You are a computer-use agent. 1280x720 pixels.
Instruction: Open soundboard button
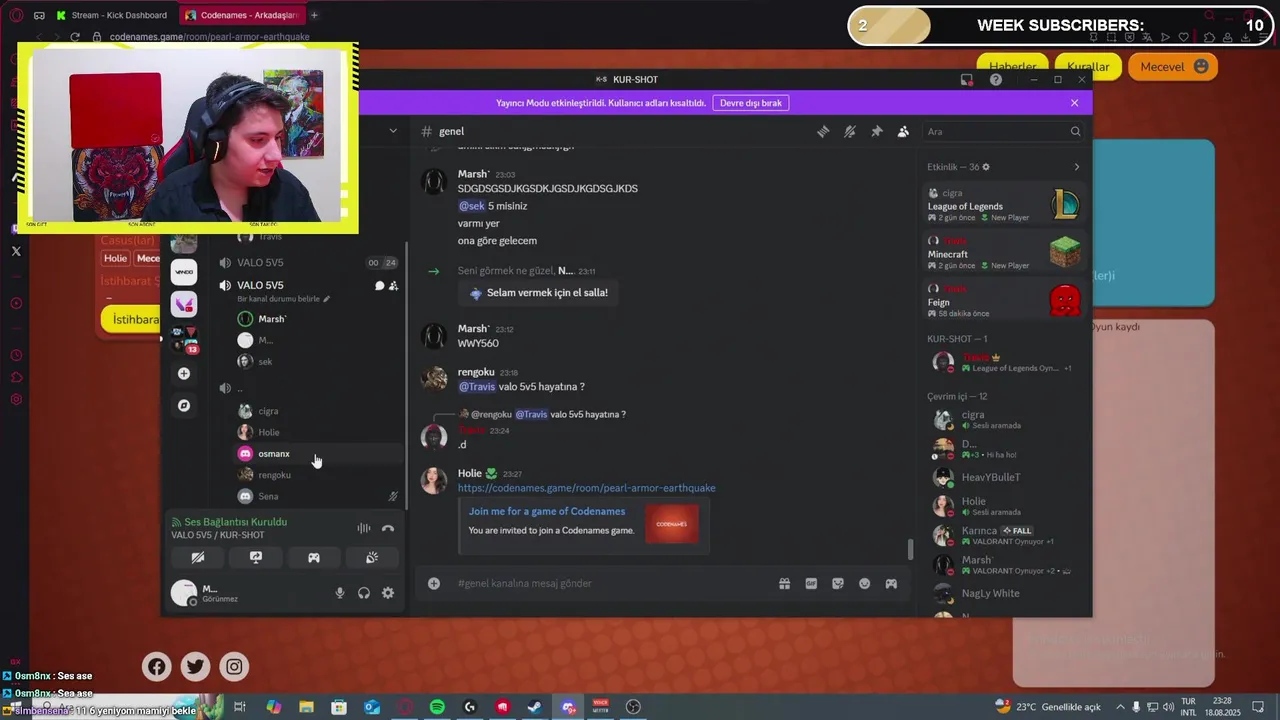(x=372, y=557)
